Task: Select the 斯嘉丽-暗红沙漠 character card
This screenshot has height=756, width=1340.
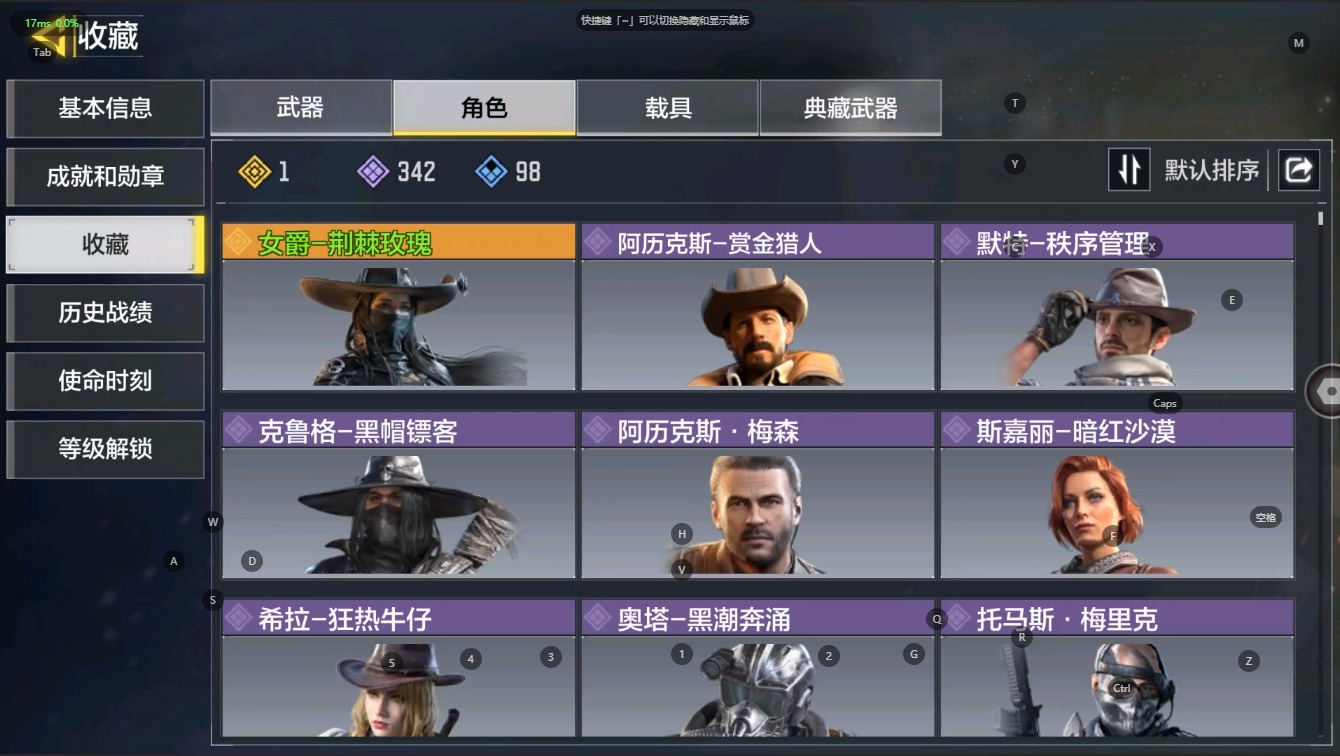Action: coord(1117,495)
